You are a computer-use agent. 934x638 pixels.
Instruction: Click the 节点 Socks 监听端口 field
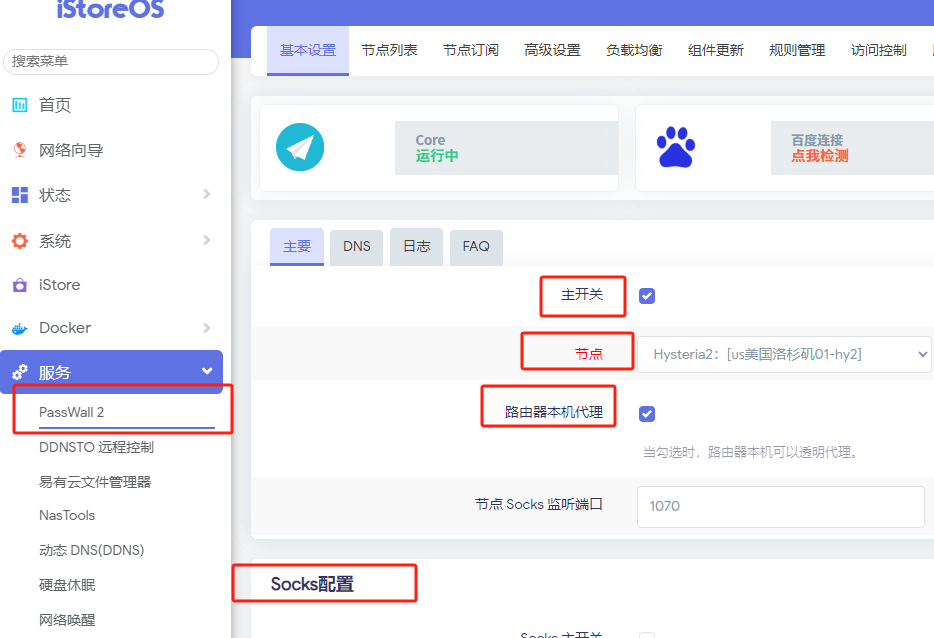[780, 506]
